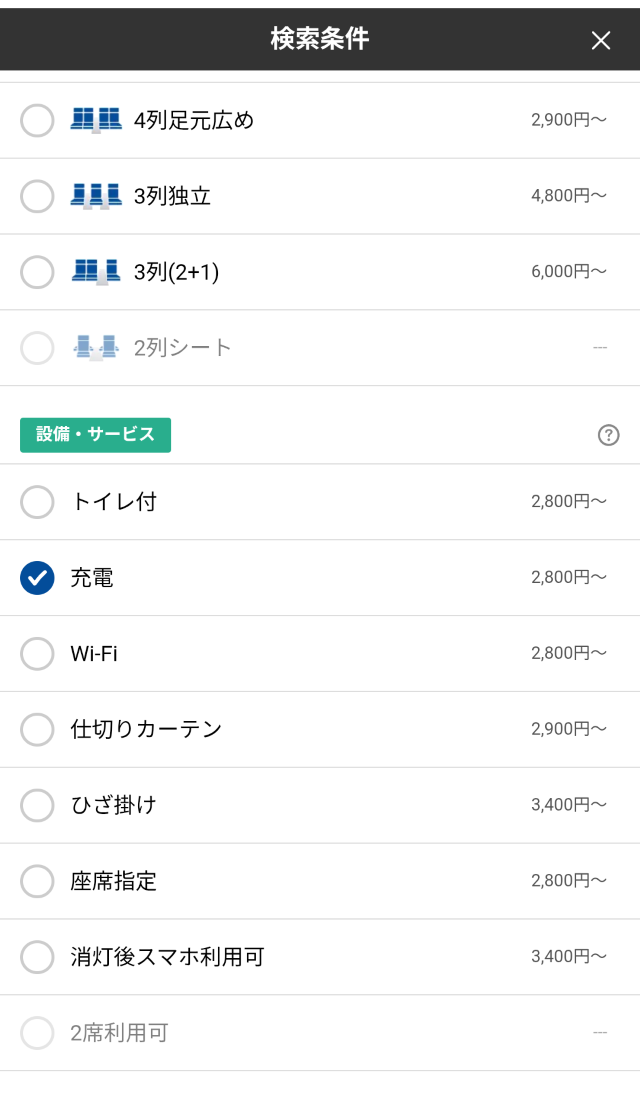Open help via the question mark icon

(611, 435)
